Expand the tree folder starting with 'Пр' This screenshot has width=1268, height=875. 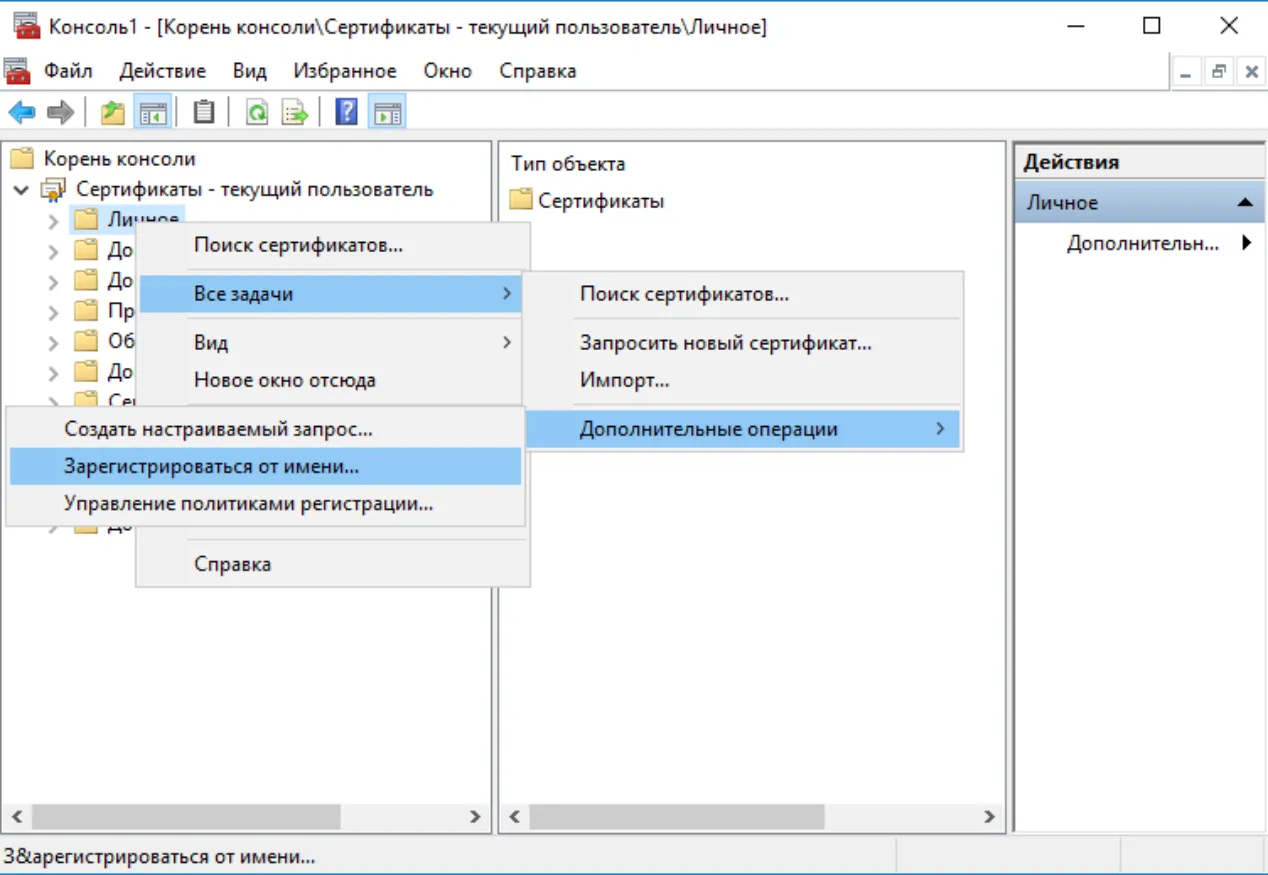[x=53, y=312]
